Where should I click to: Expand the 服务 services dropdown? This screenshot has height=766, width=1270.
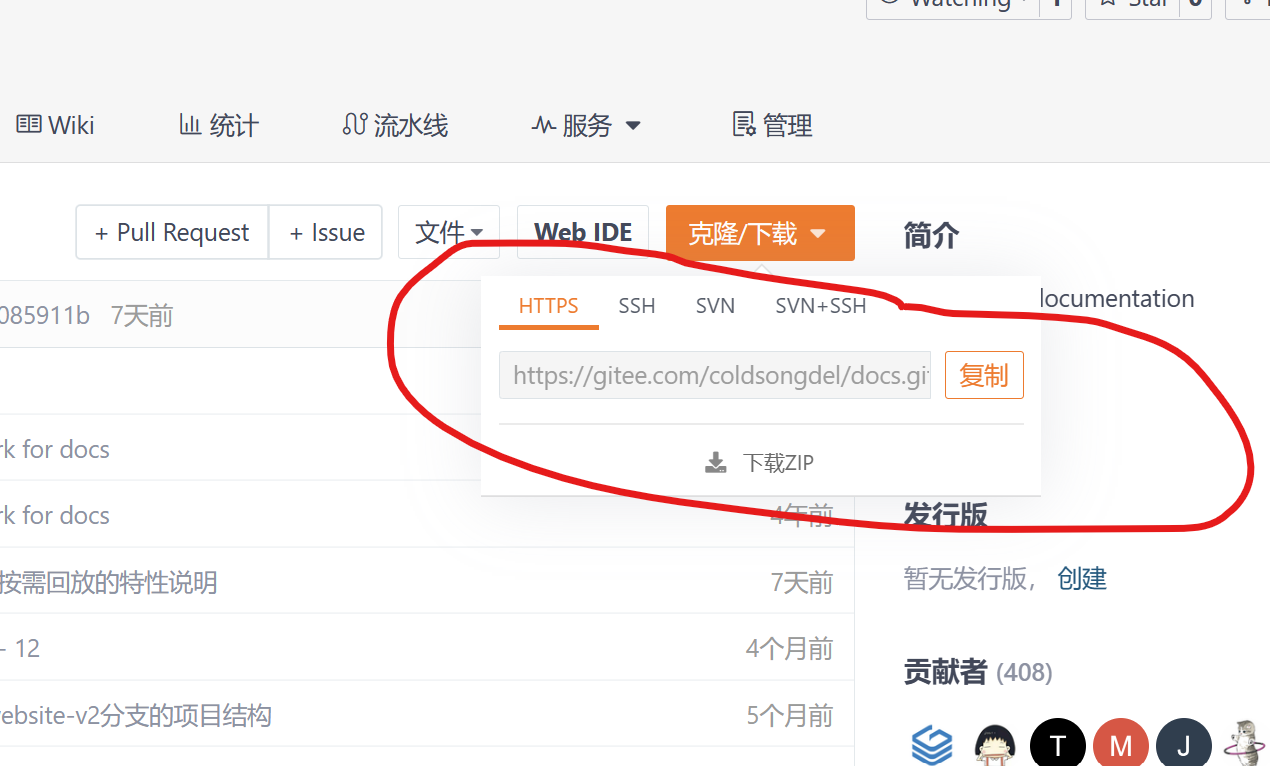(x=586, y=125)
